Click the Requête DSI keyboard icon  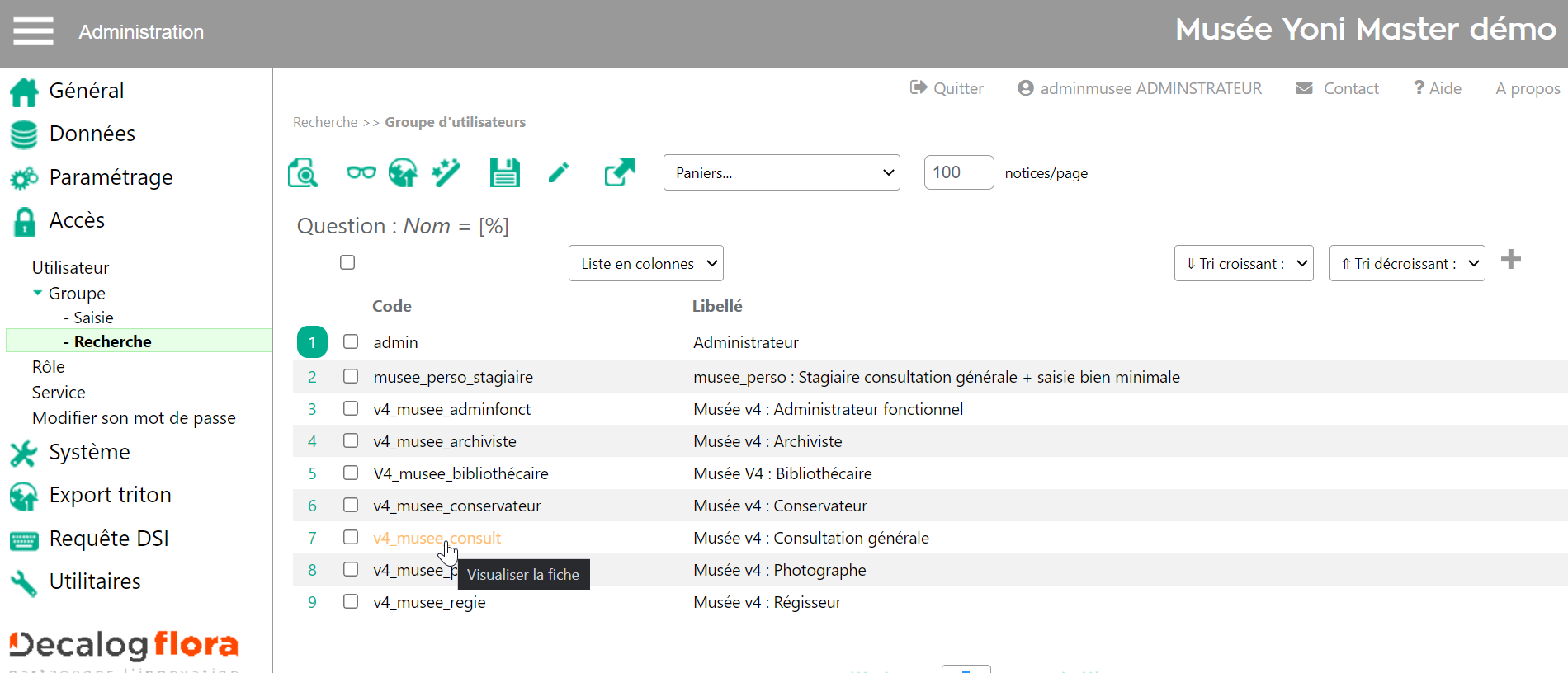point(24,540)
